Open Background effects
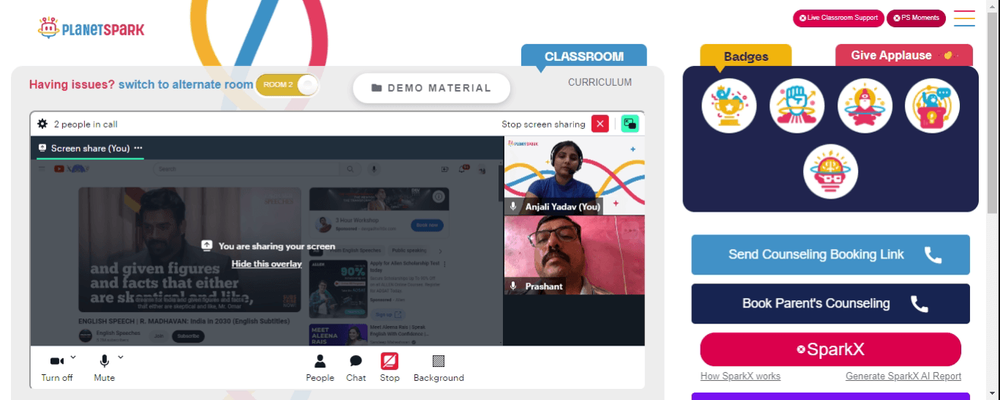This screenshot has width=1000, height=400. click(439, 368)
